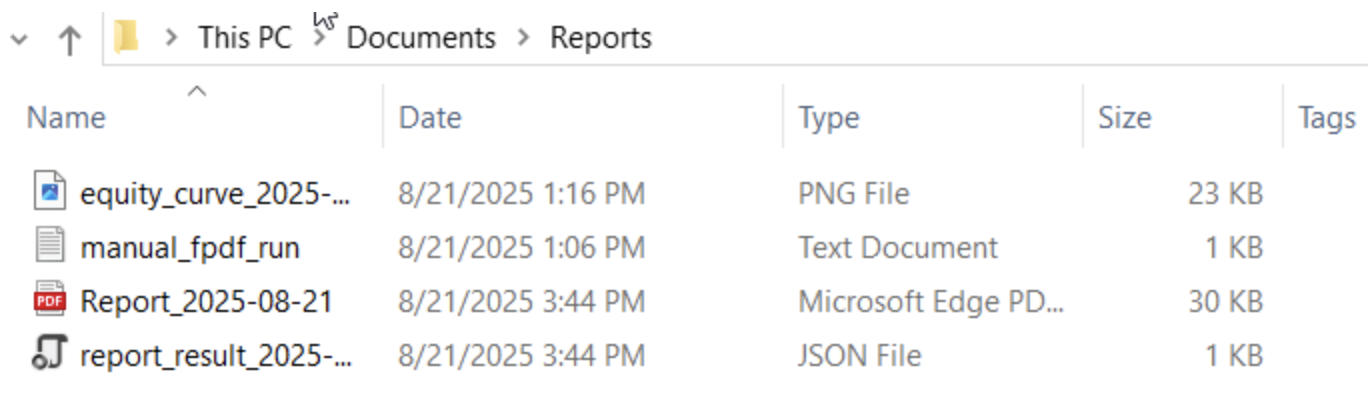Expand the chevron between Documents and Reports

[524, 38]
